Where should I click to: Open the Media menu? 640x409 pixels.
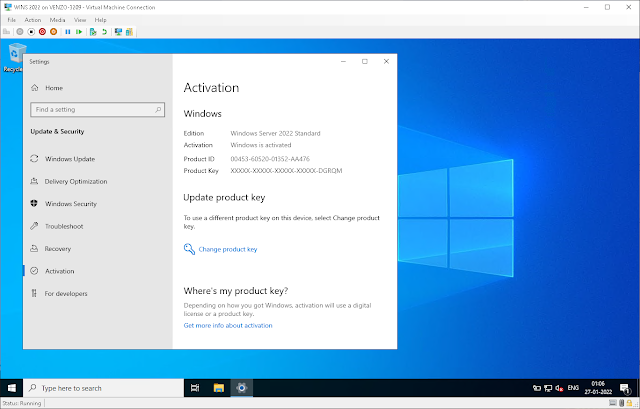pyautogui.click(x=57, y=20)
